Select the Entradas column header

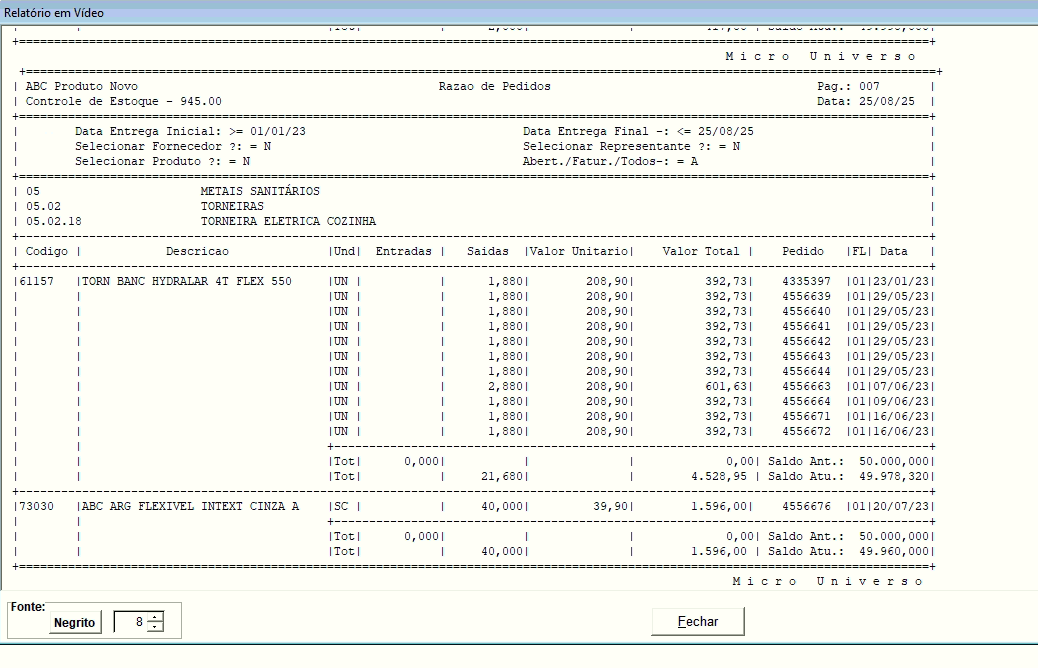click(403, 252)
